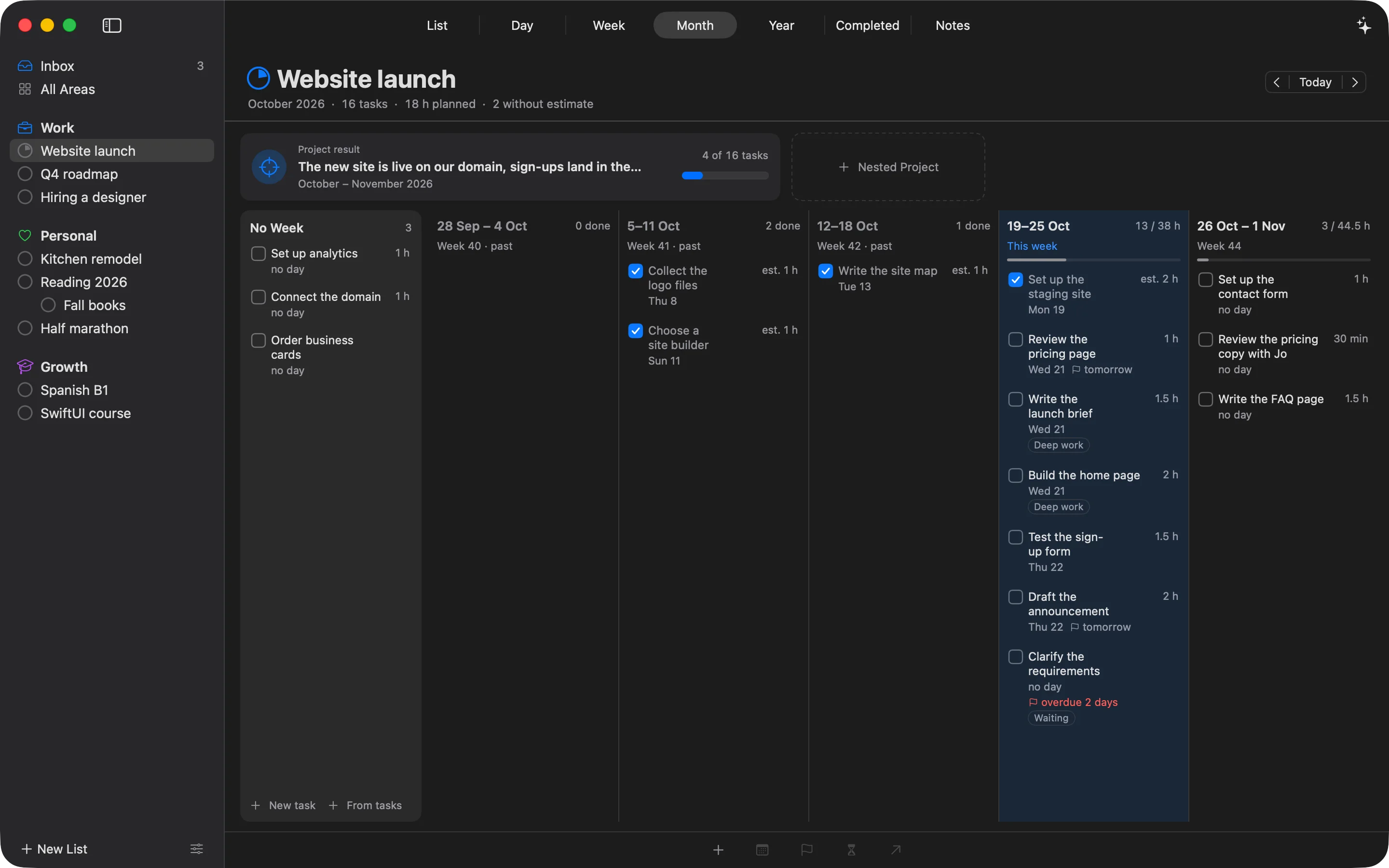Open sidebar list settings sliders icon
Viewport: 1389px width, 868px height.
196,849
